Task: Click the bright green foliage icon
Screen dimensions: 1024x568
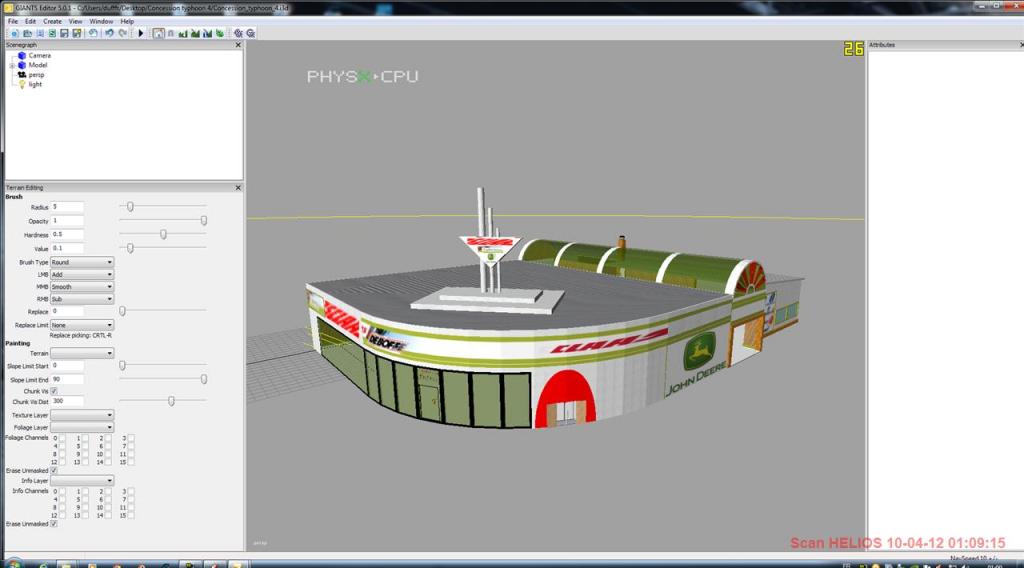Action: (220, 33)
